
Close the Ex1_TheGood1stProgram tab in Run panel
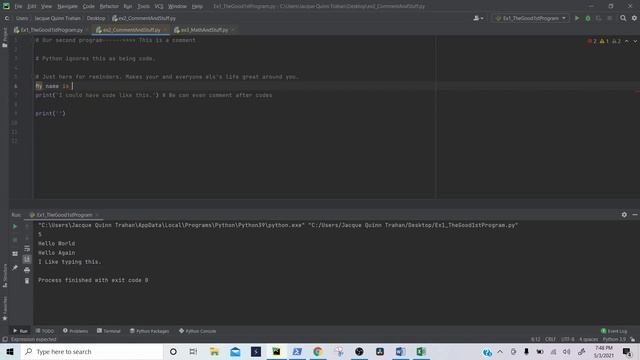click(97, 215)
